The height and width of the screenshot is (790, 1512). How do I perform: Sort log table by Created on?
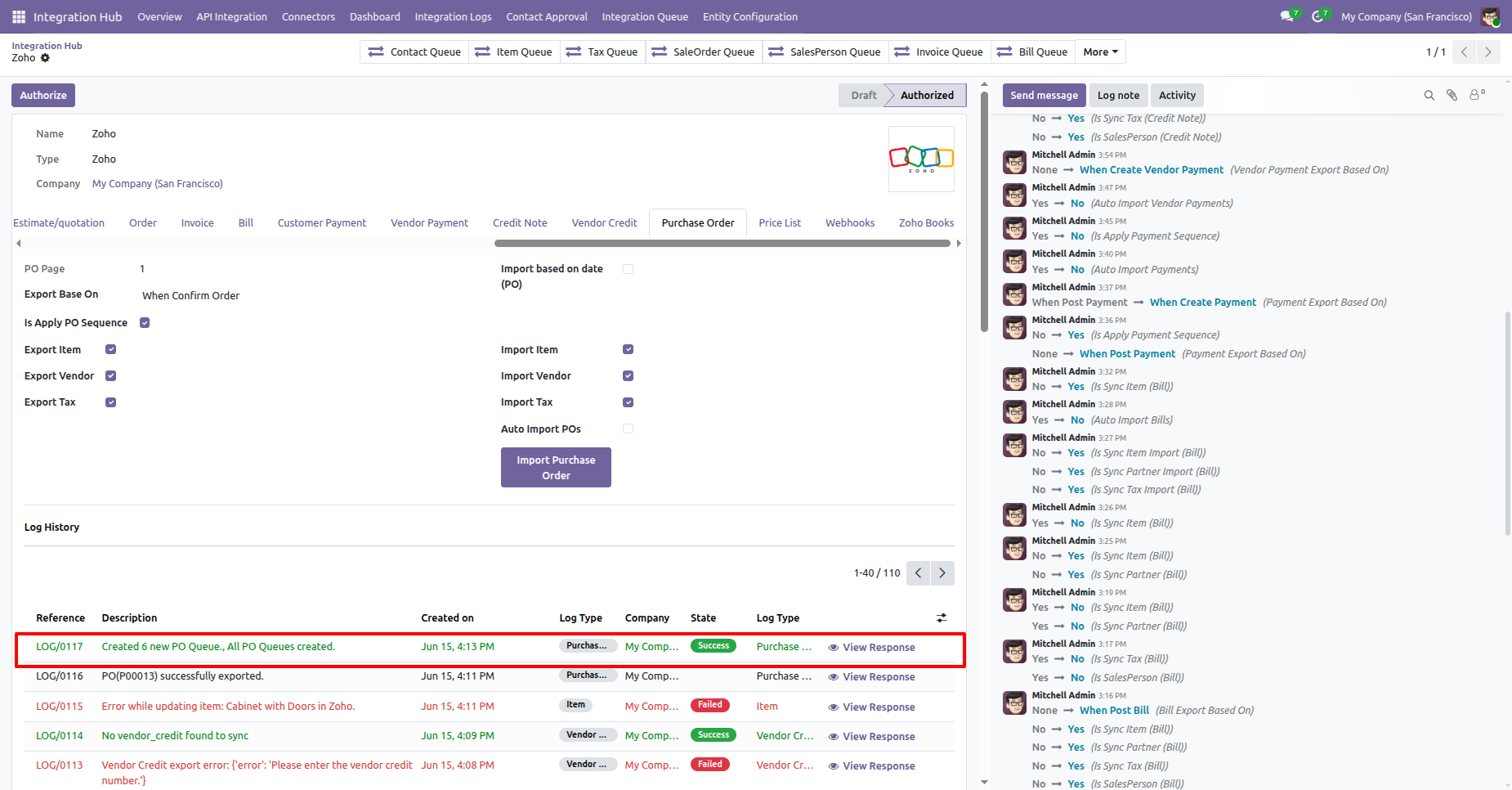tap(447, 618)
